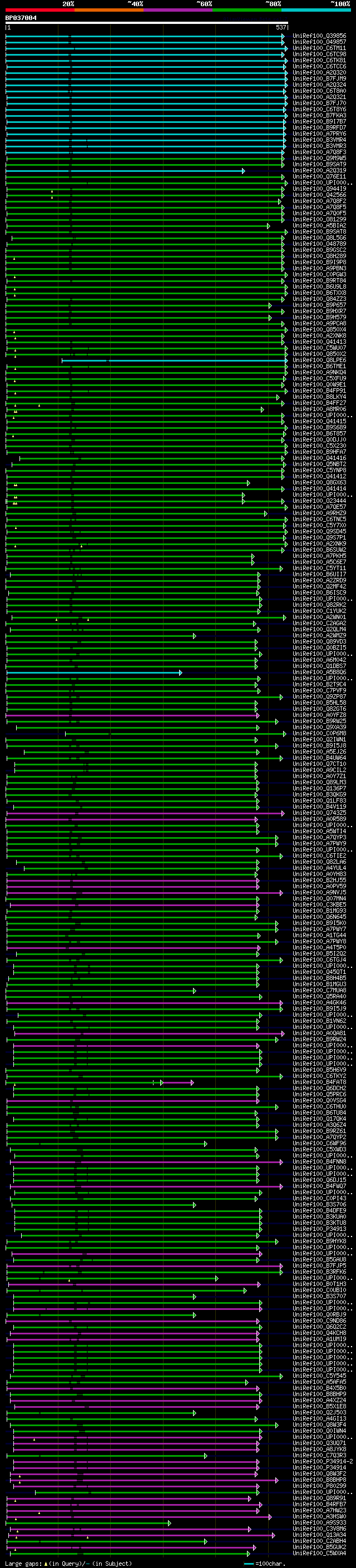Open hit UniRef100_C6TM11
This screenshot has height=1568, width=356.
click(319, 48)
